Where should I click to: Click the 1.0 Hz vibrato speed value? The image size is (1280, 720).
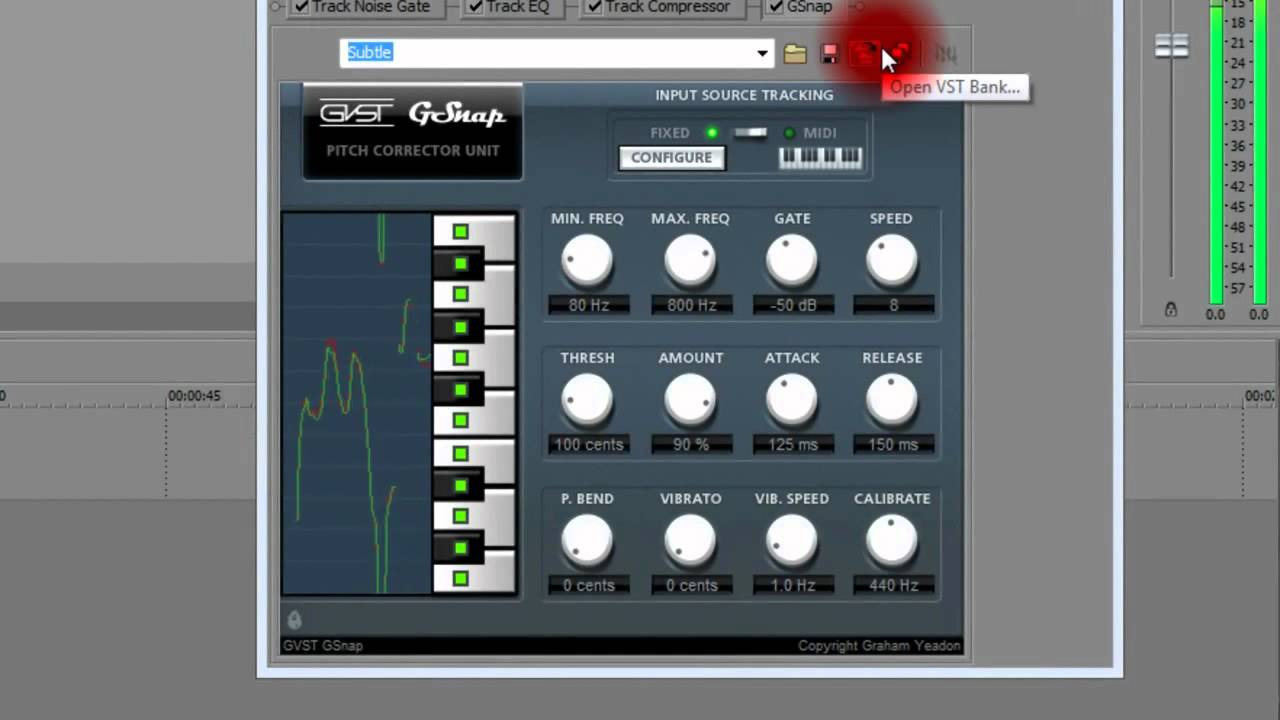tap(793, 585)
